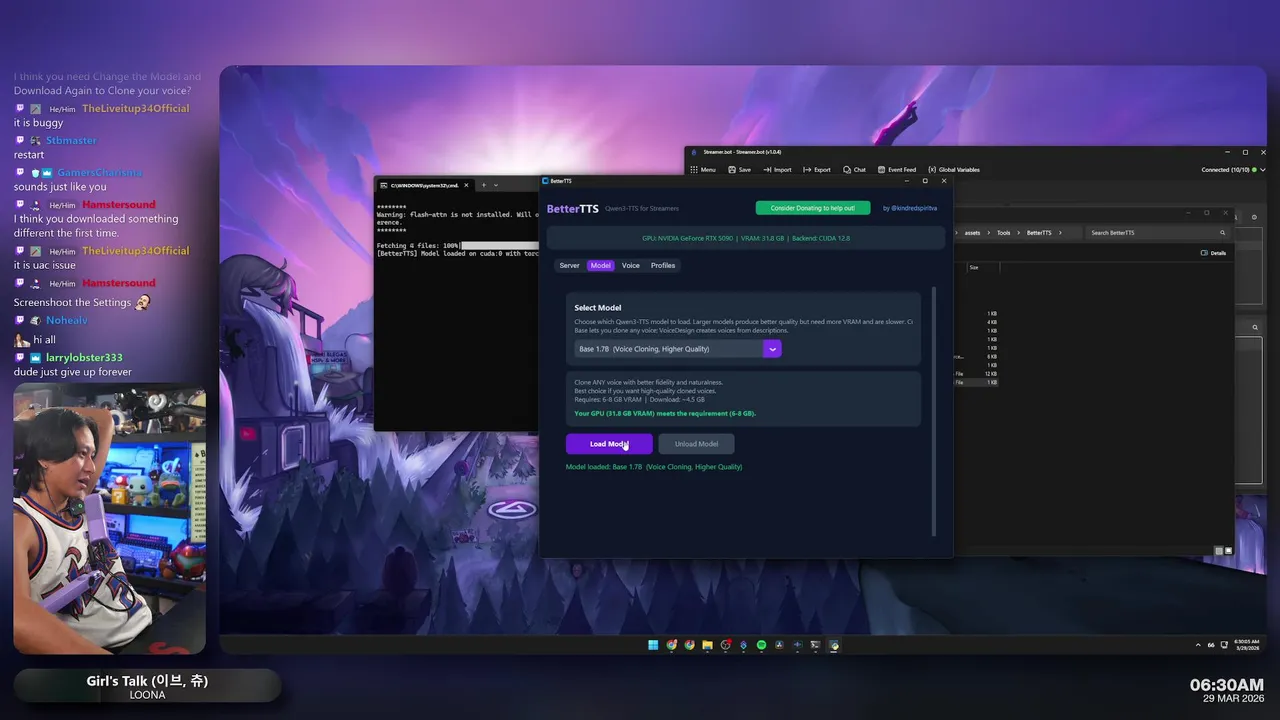Close the C:\WINDOWS\system32\cmd tab

point(466,185)
